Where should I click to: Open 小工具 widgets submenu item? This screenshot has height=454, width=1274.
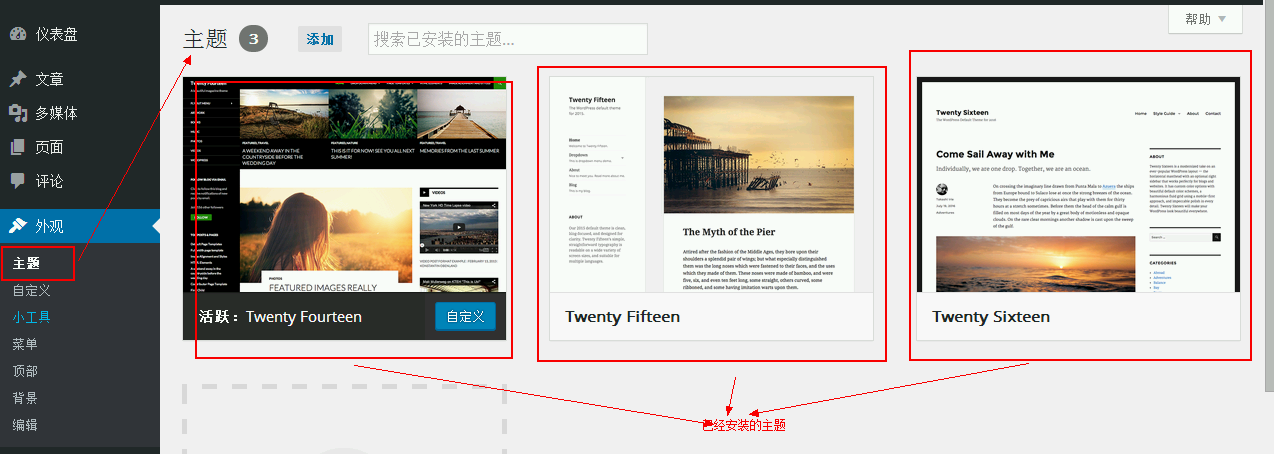(31, 318)
